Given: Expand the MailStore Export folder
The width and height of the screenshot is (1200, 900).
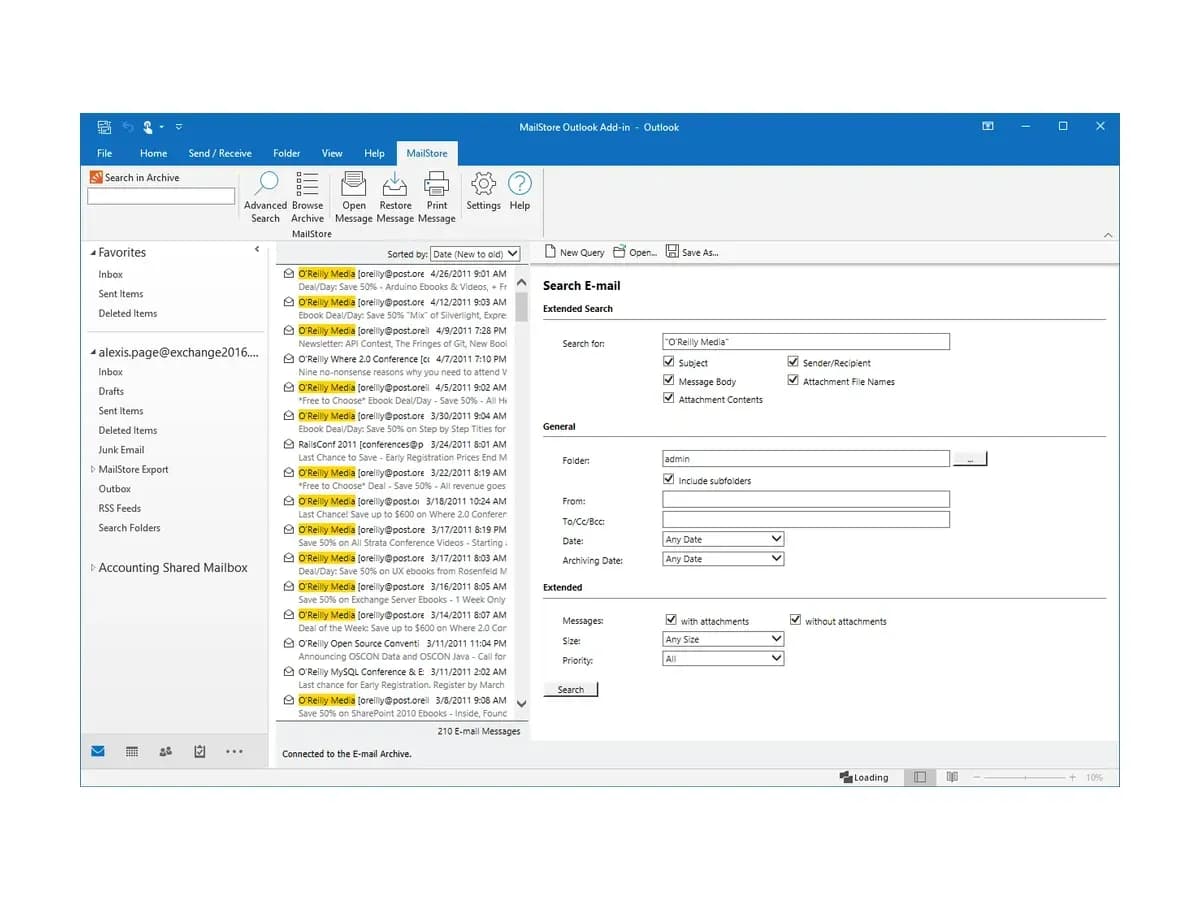Looking at the screenshot, I should point(93,469).
